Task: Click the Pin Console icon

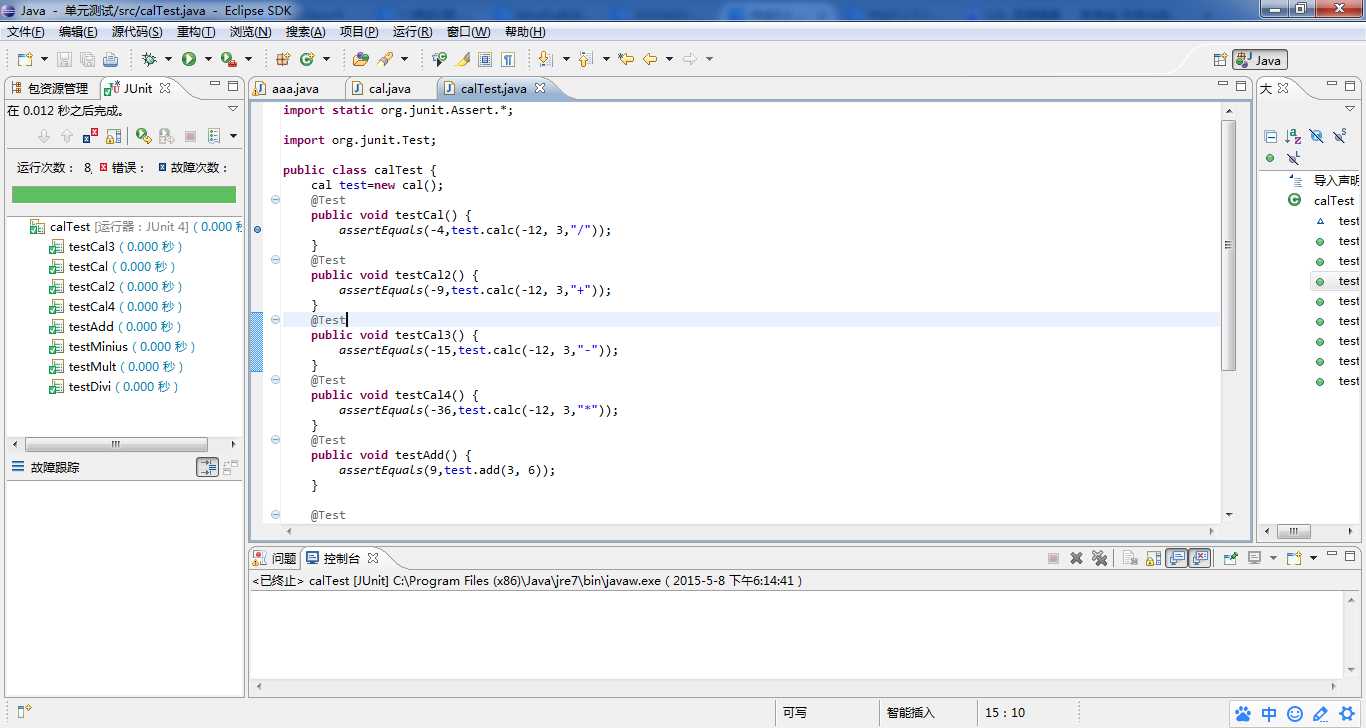Action: (1231, 558)
